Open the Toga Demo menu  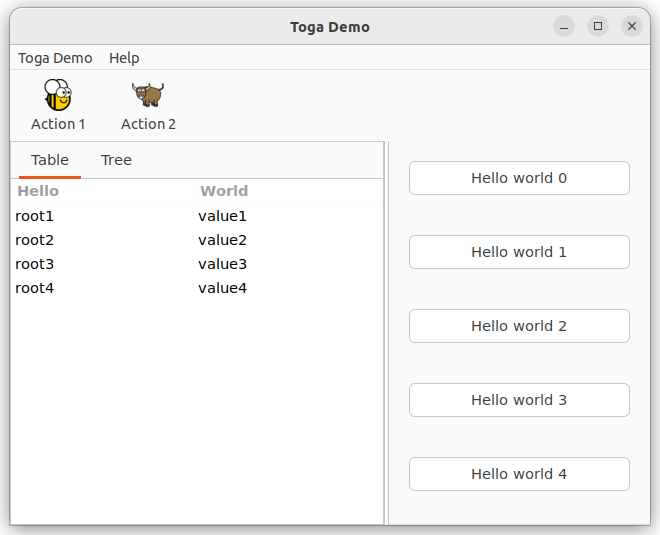point(55,58)
